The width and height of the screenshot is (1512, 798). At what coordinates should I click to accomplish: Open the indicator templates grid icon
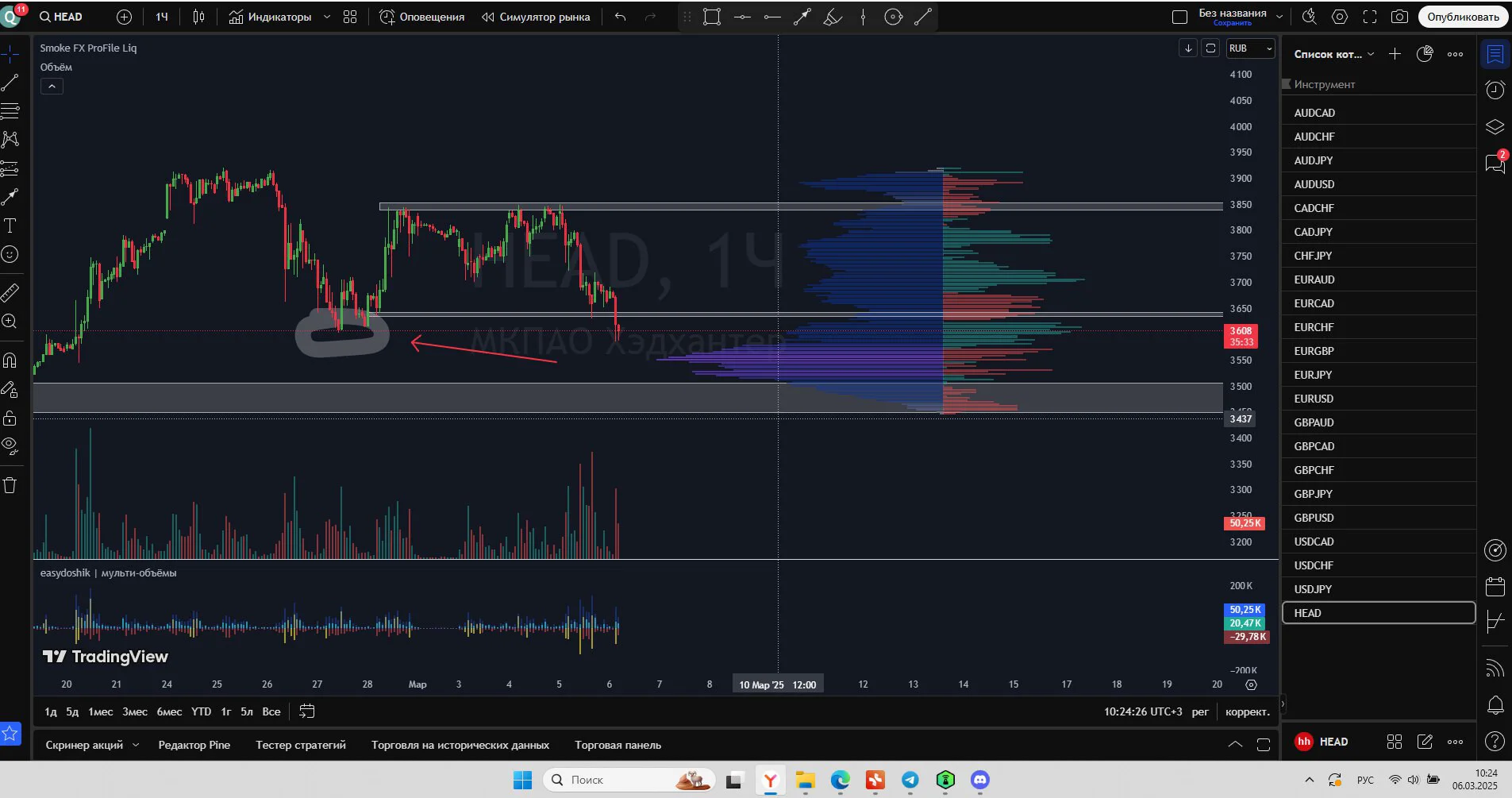(x=350, y=17)
